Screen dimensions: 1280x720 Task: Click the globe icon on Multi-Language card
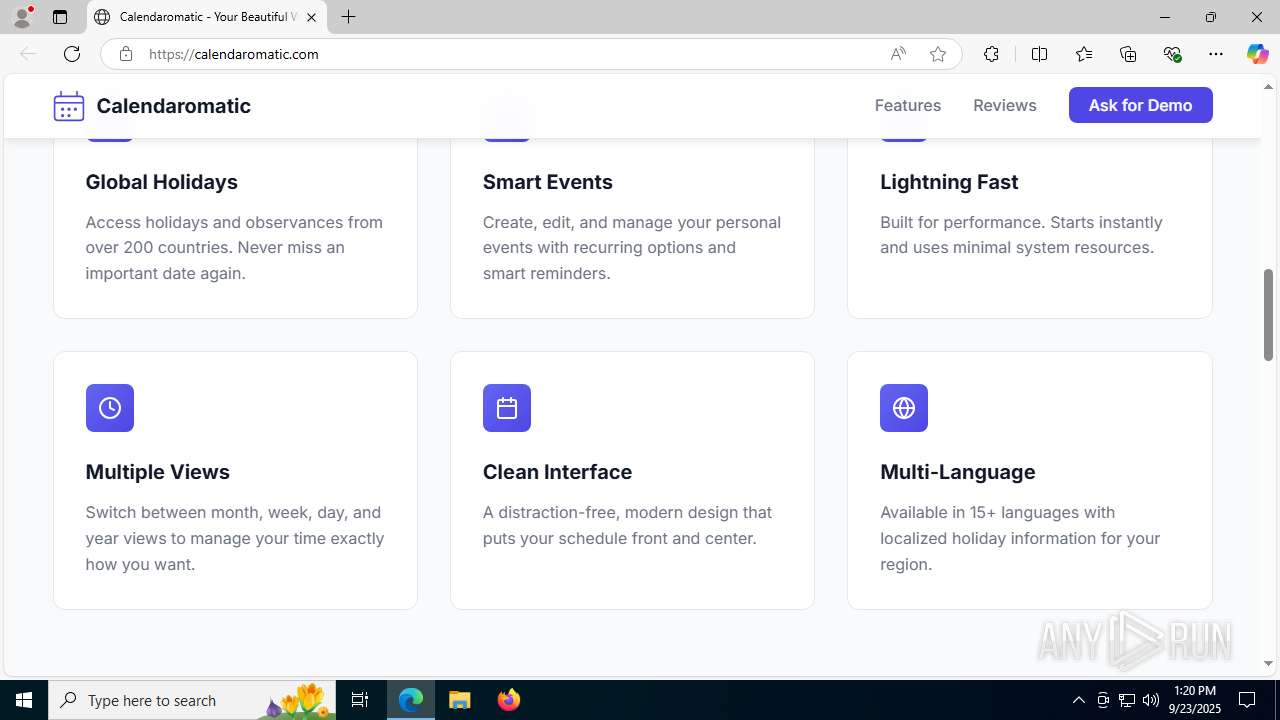[904, 408]
